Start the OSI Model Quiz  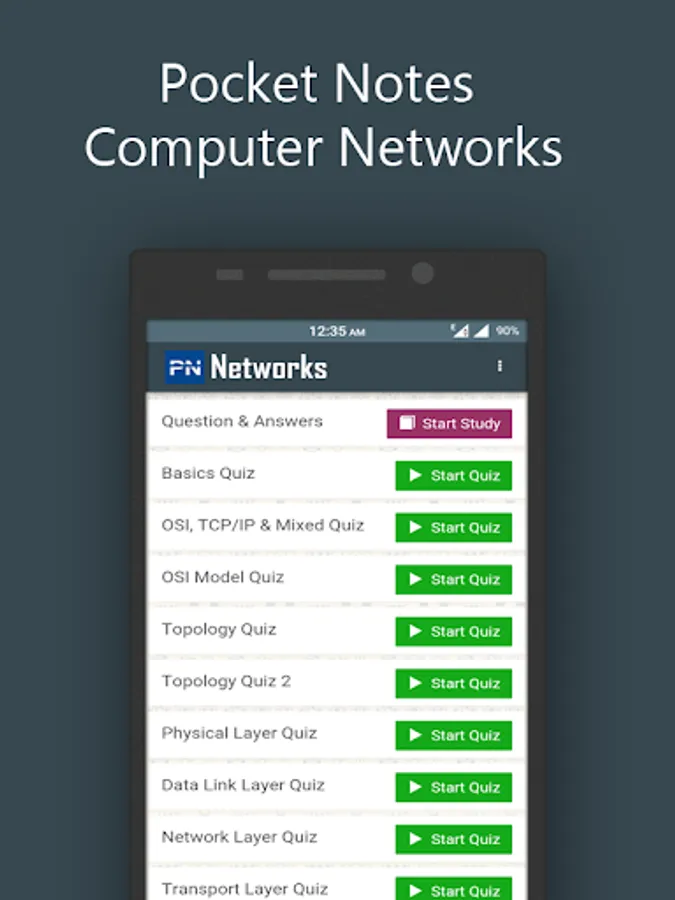(x=453, y=580)
